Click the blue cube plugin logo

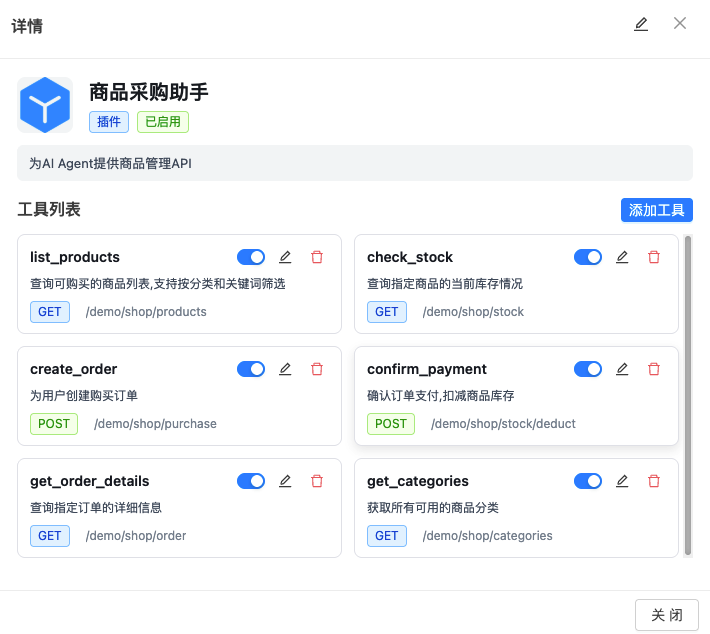click(45, 105)
